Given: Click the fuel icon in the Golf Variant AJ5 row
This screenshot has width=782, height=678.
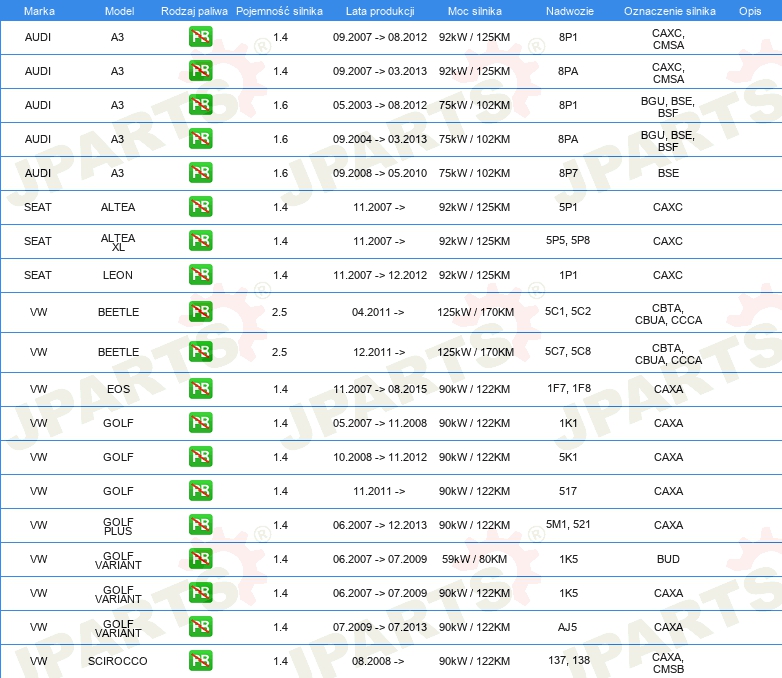Looking at the screenshot, I should tap(200, 626).
